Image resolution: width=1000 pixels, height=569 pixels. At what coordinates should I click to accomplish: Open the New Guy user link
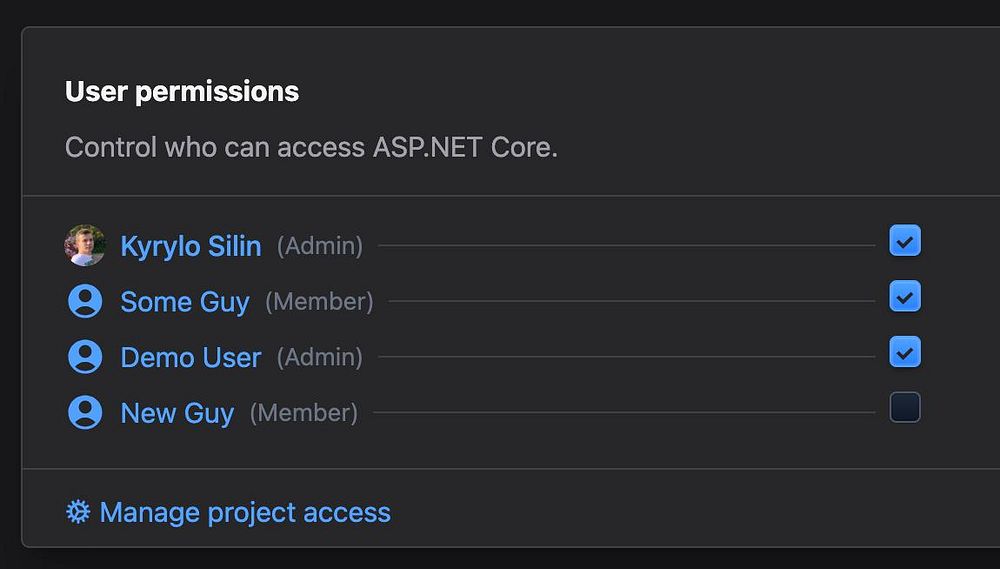pos(177,414)
